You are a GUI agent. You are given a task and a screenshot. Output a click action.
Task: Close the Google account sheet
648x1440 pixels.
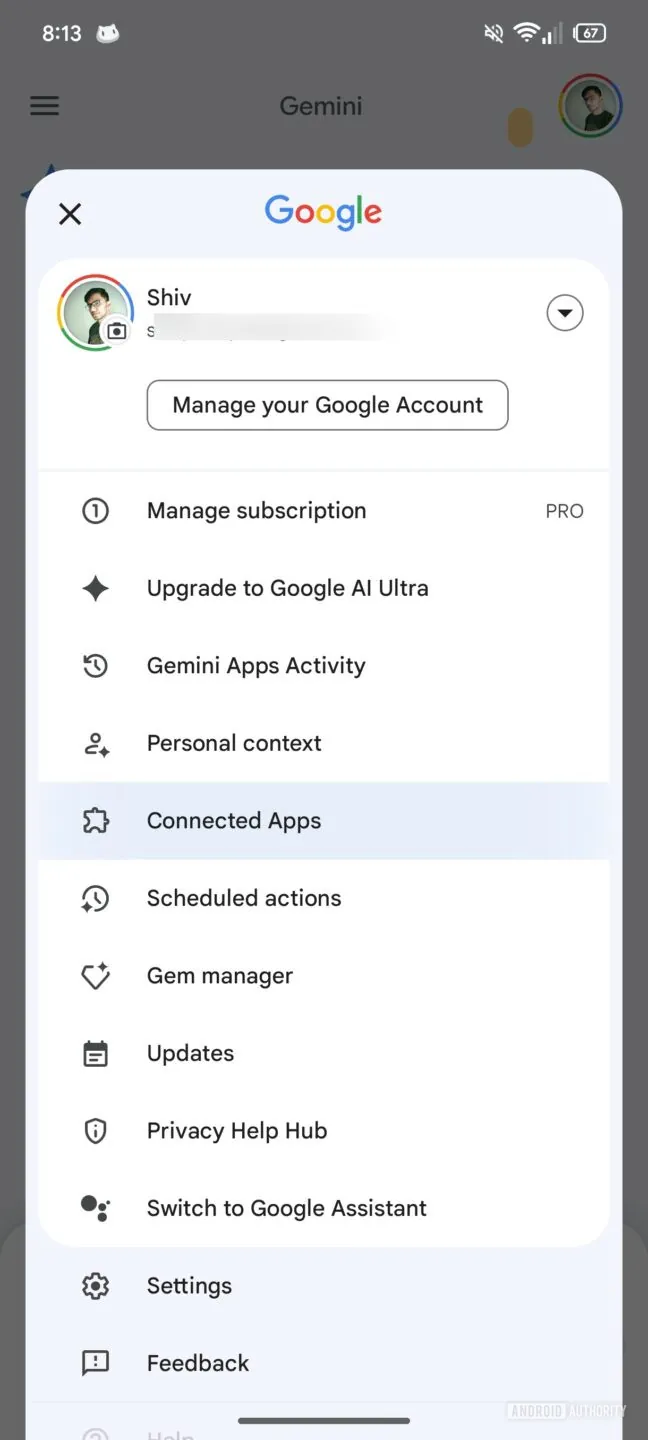(70, 214)
